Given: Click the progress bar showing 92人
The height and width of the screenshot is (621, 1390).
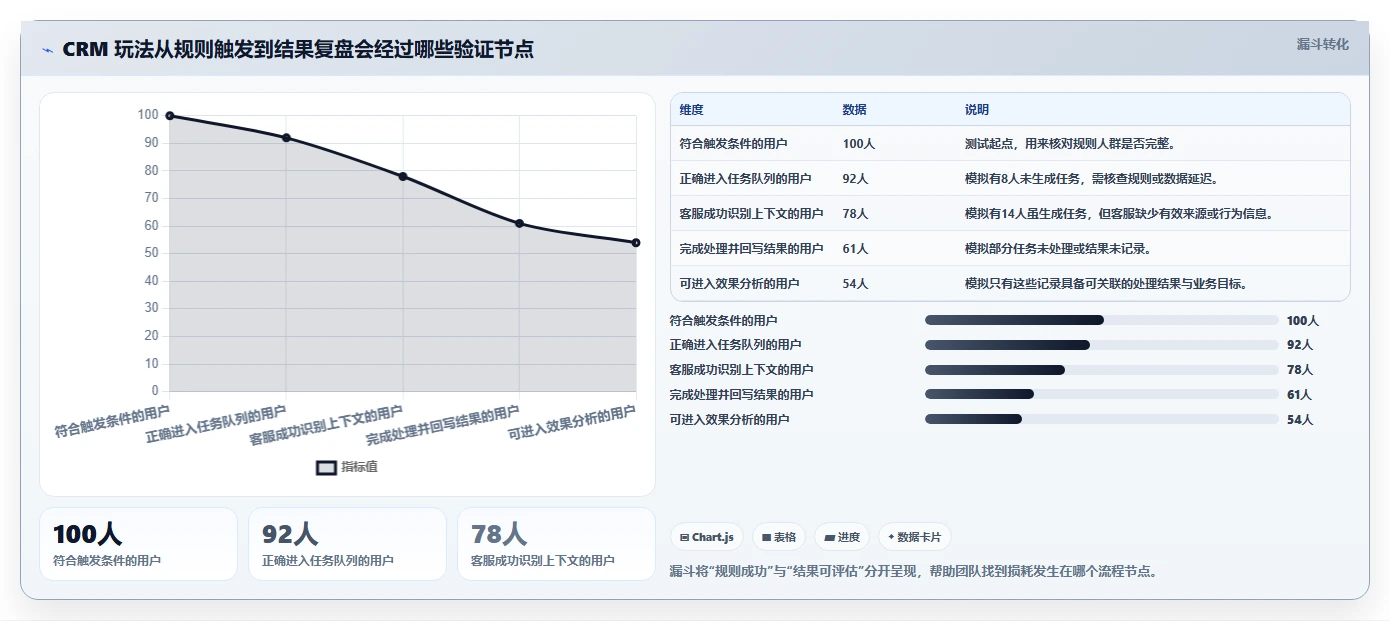Looking at the screenshot, I should (1101, 345).
